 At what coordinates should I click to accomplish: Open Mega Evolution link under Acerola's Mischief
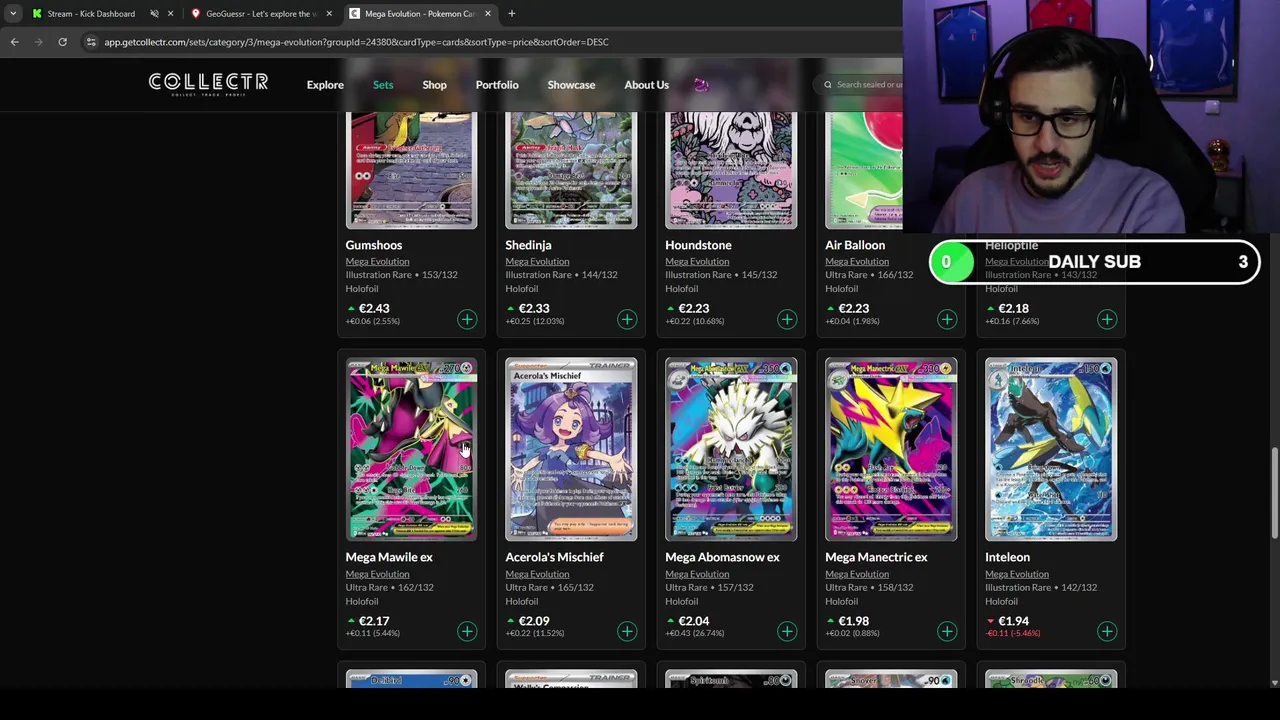coord(537,574)
